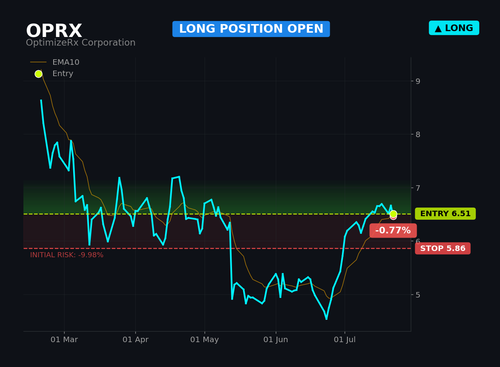Click the LONG POSITION OPEN banner

click(251, 29)
